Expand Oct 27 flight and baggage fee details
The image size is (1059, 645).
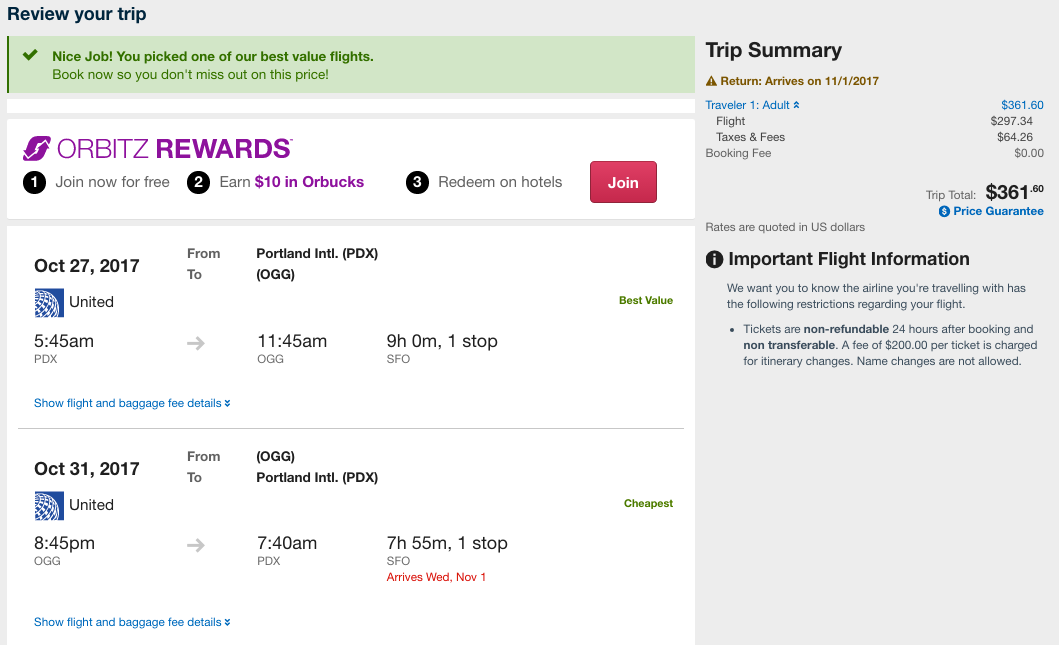(132, 404)
